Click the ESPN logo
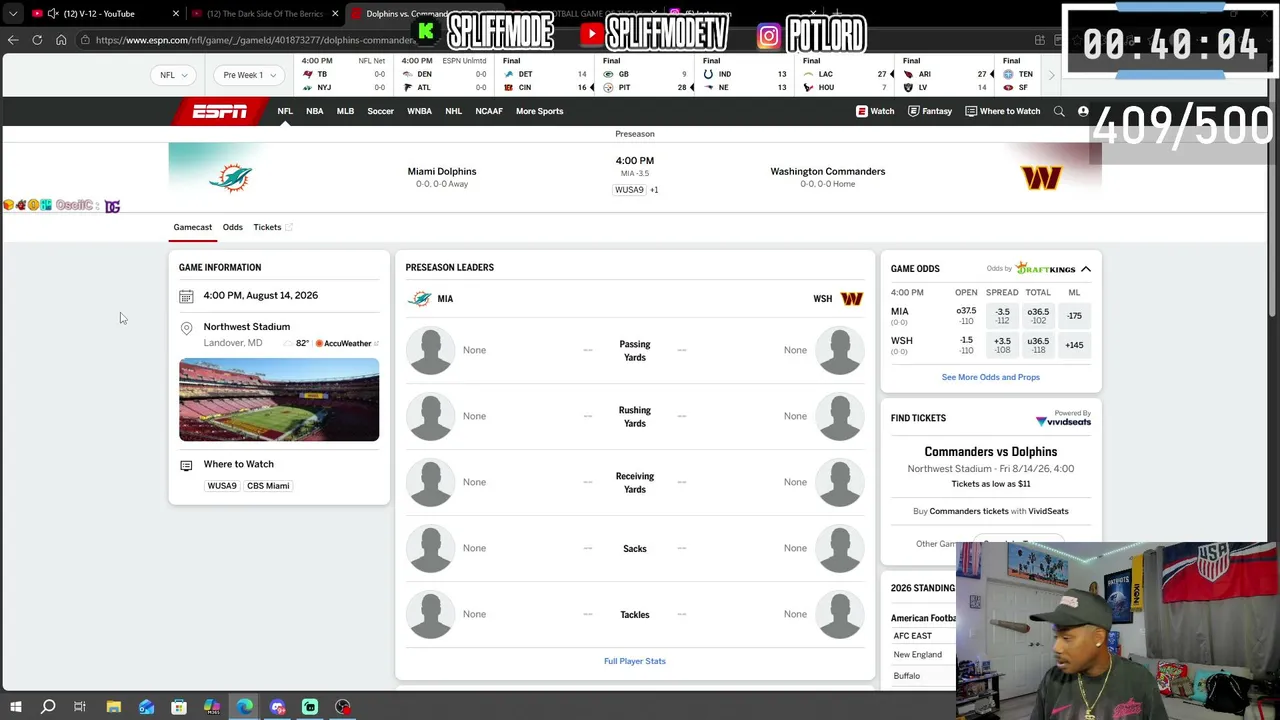 (x=220, y=111)
